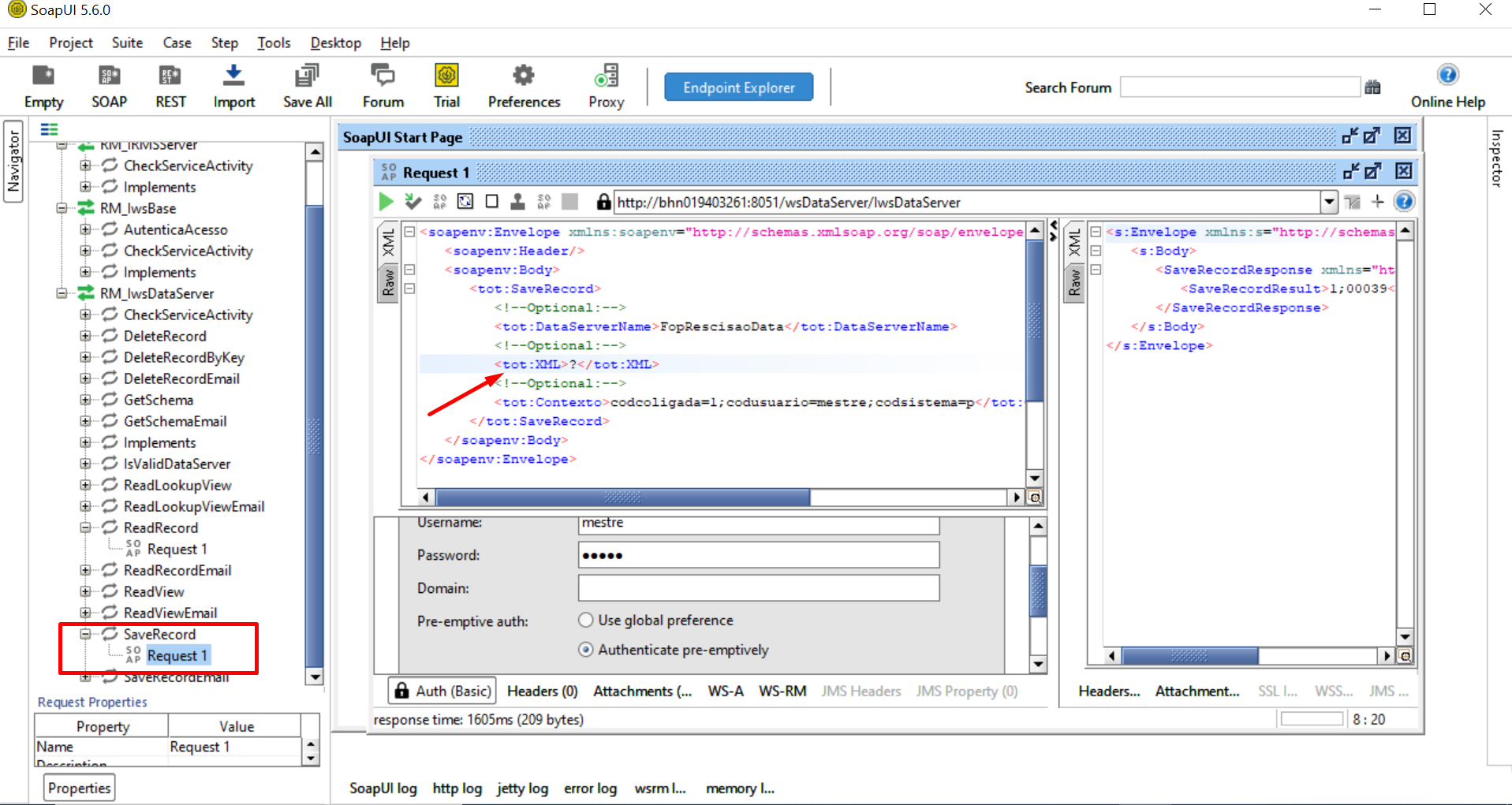This screenshot has height=805, width=1512.
Task: Click the REST project toolbar icon
Action: [x=170, y=86]
